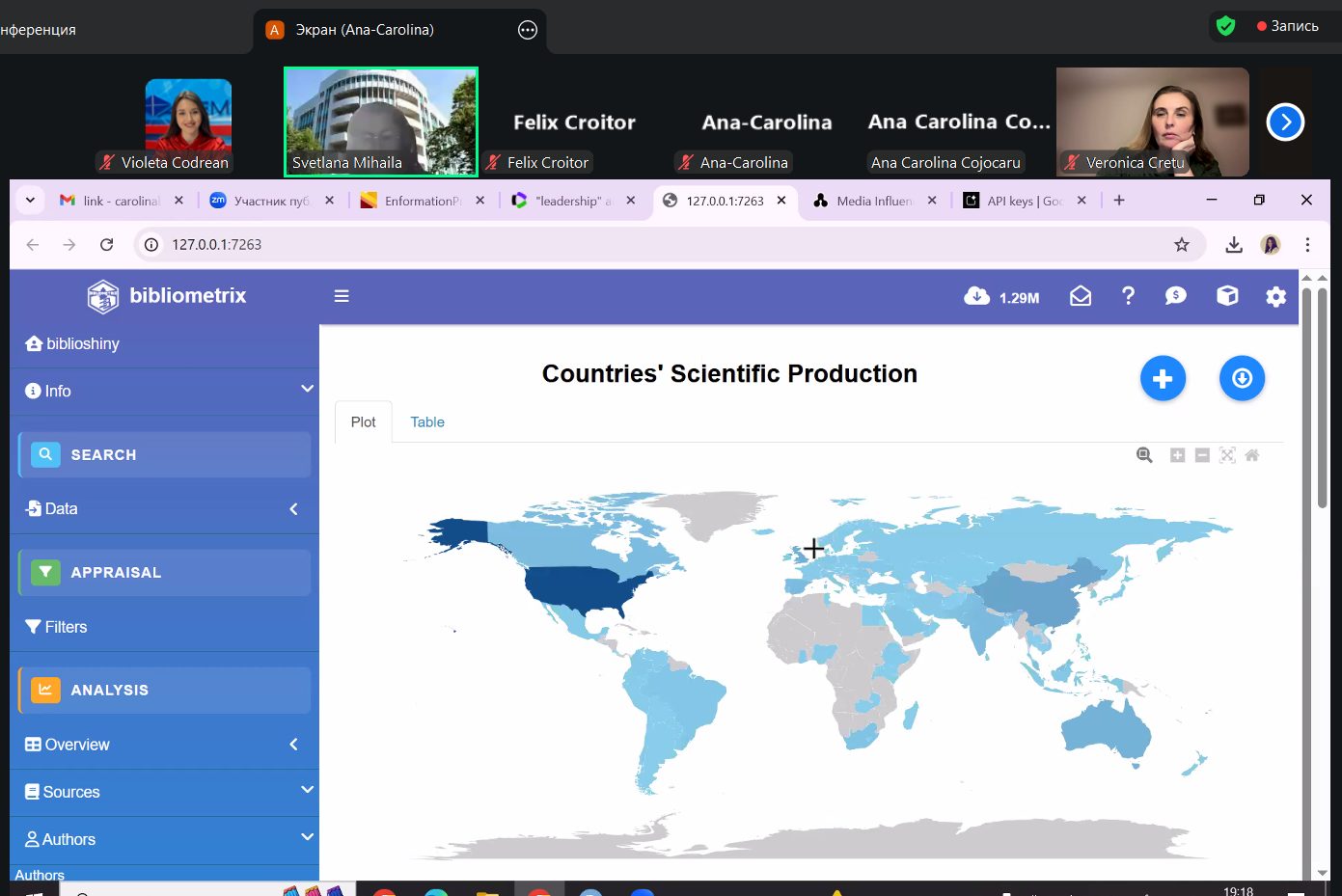This screenshot has height=896, width=1342.
Task: Expand the Authors sidebar section
Action: coord(164,839)
